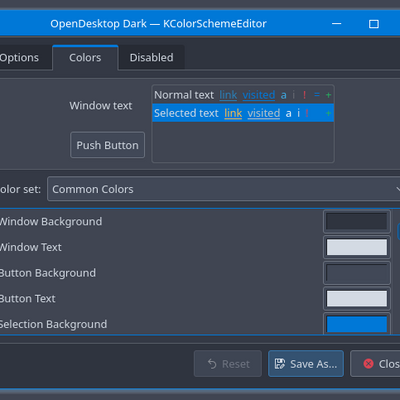Click the Close button in dialog
400x400 pixels.
click(x=375, y=364)
